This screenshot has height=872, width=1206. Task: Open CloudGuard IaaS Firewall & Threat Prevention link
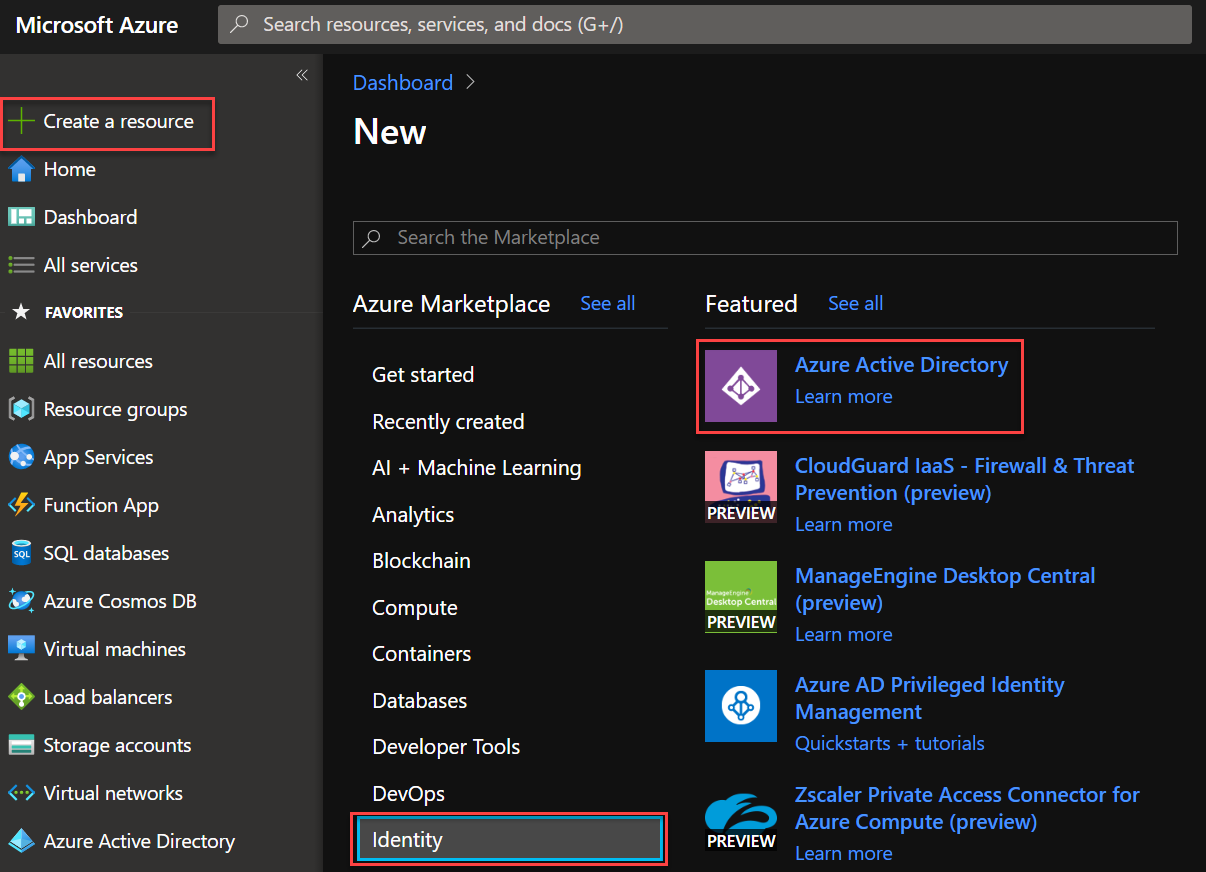(965, 479)
